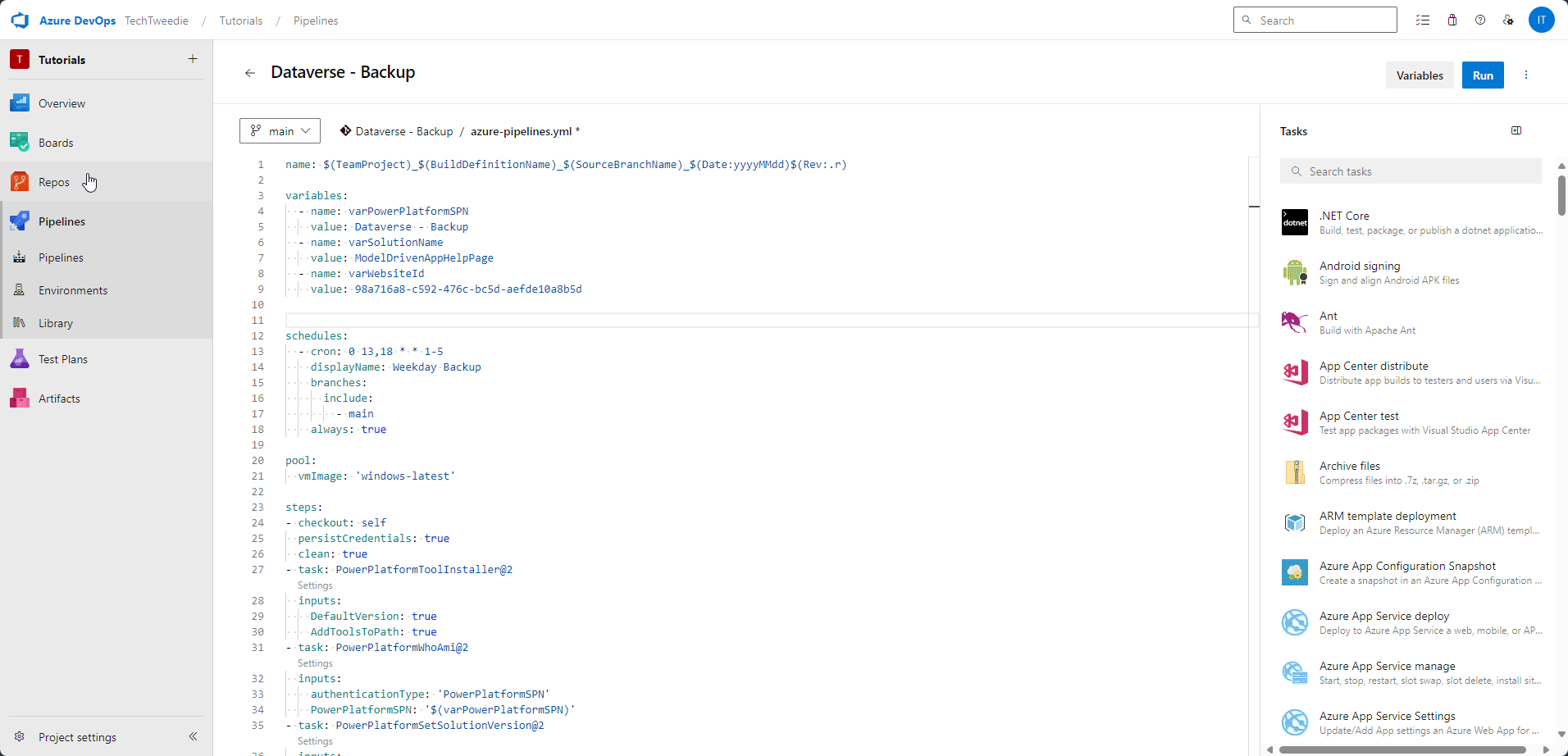This screenshot has width=1568, height=756.
Task: Open the Marketplace bag icon
Action: (1452, 20)
